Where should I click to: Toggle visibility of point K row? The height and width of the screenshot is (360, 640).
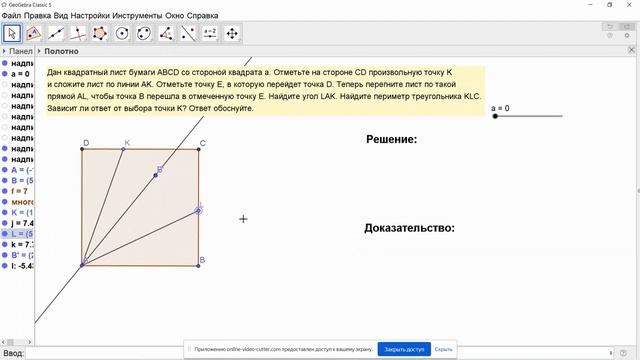(5, 212)
